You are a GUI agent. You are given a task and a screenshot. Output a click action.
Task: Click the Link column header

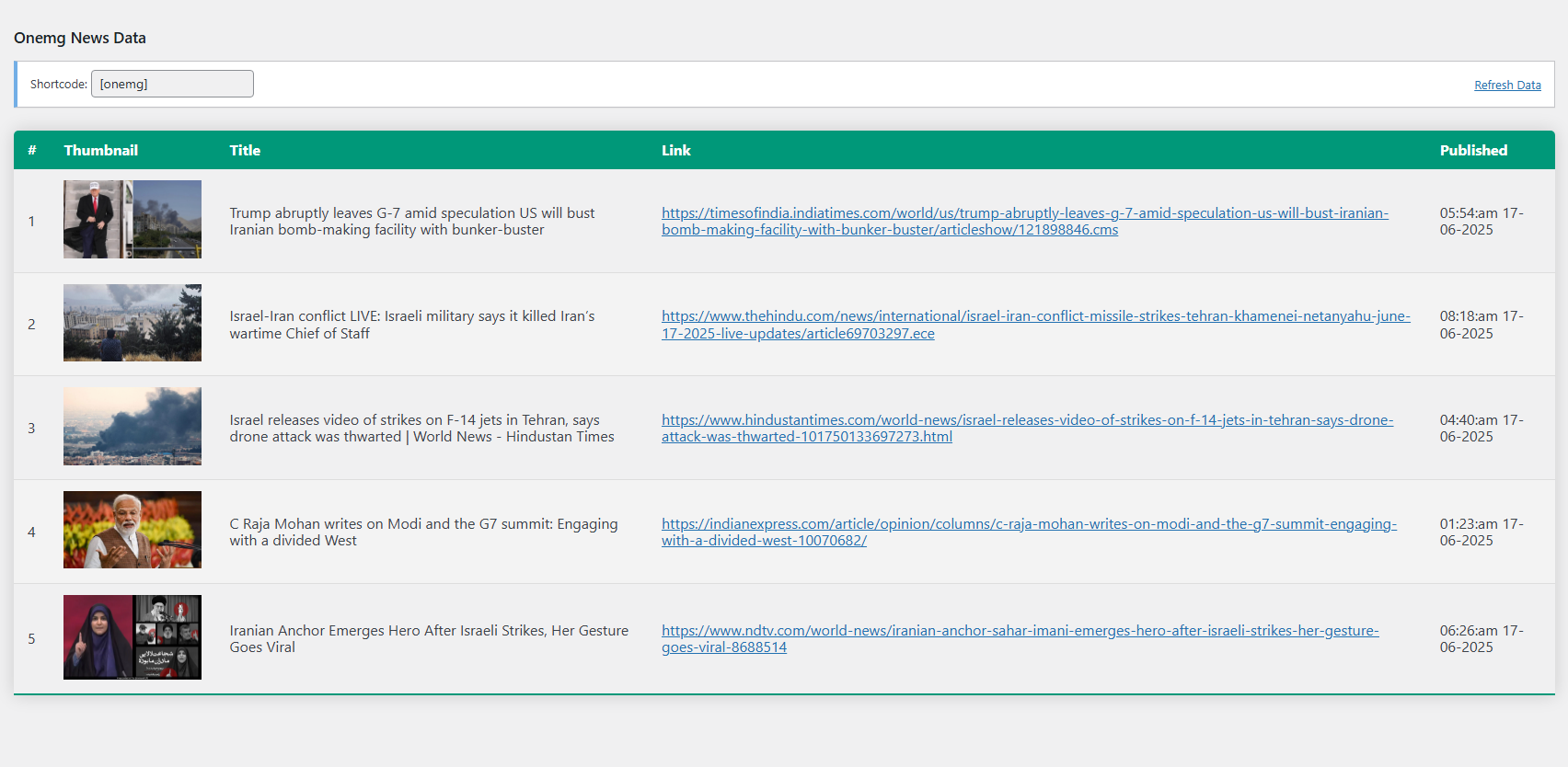tap(675, 151)
